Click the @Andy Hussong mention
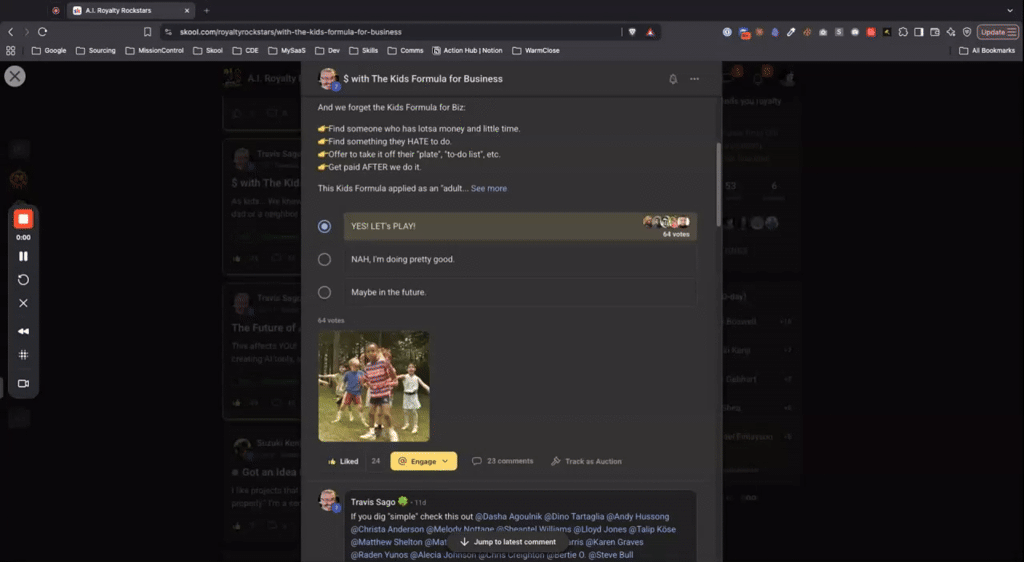Screen dimensions: 1024x562 pos(637,517)
